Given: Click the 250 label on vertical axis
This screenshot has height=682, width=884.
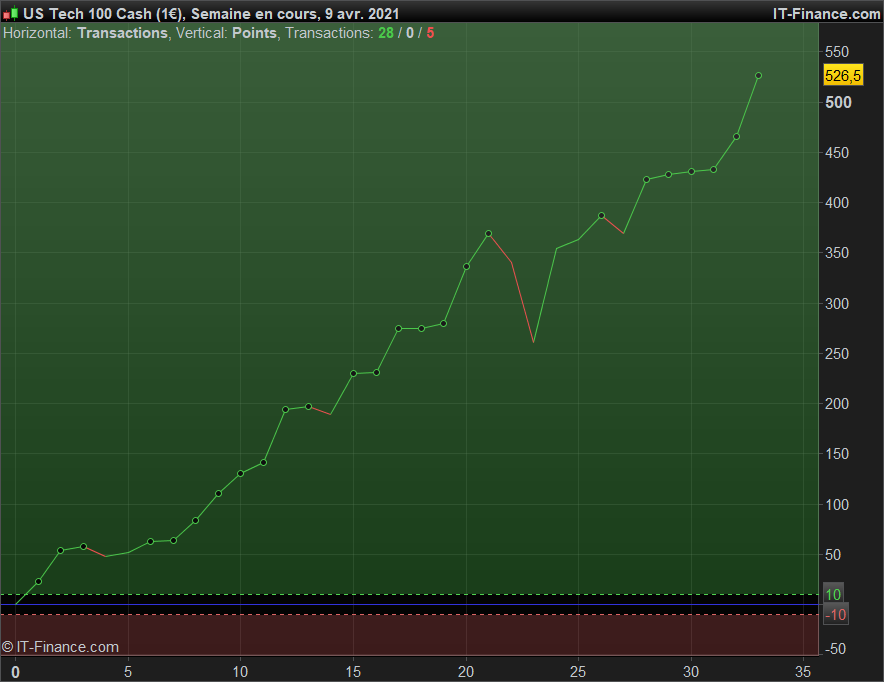Looking at the screenshot, I should point(837,354).
